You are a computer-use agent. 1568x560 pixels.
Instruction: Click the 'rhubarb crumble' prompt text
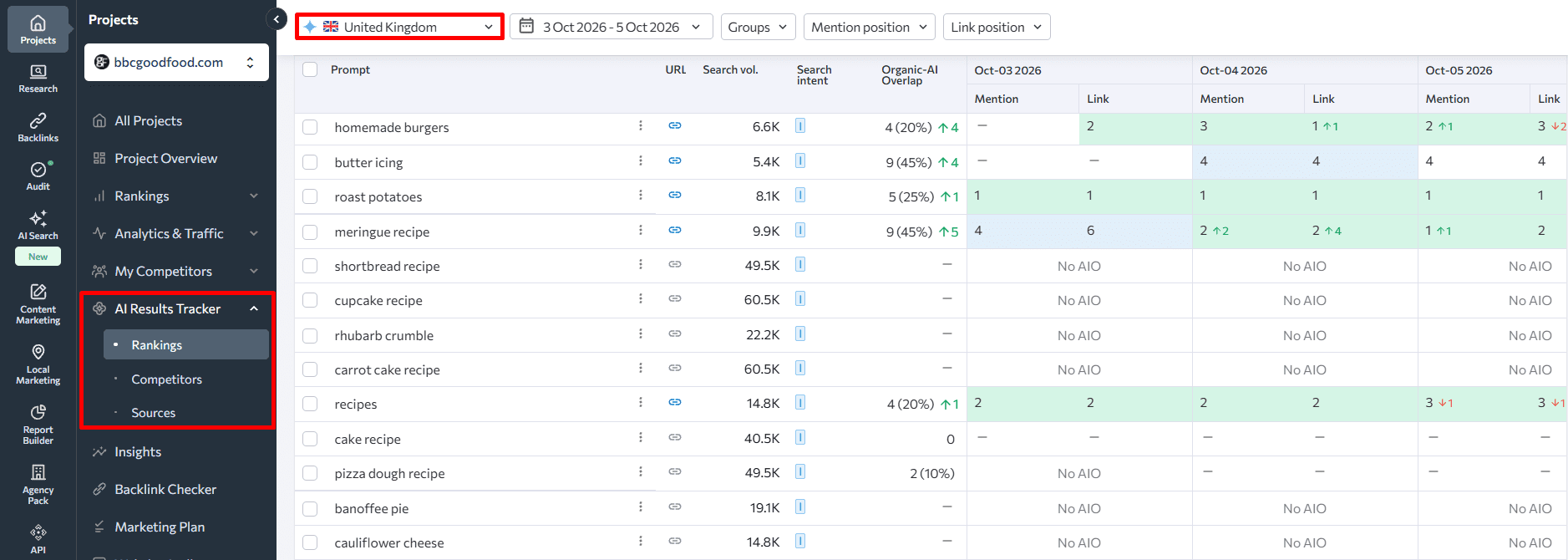(x=384, y=335)
